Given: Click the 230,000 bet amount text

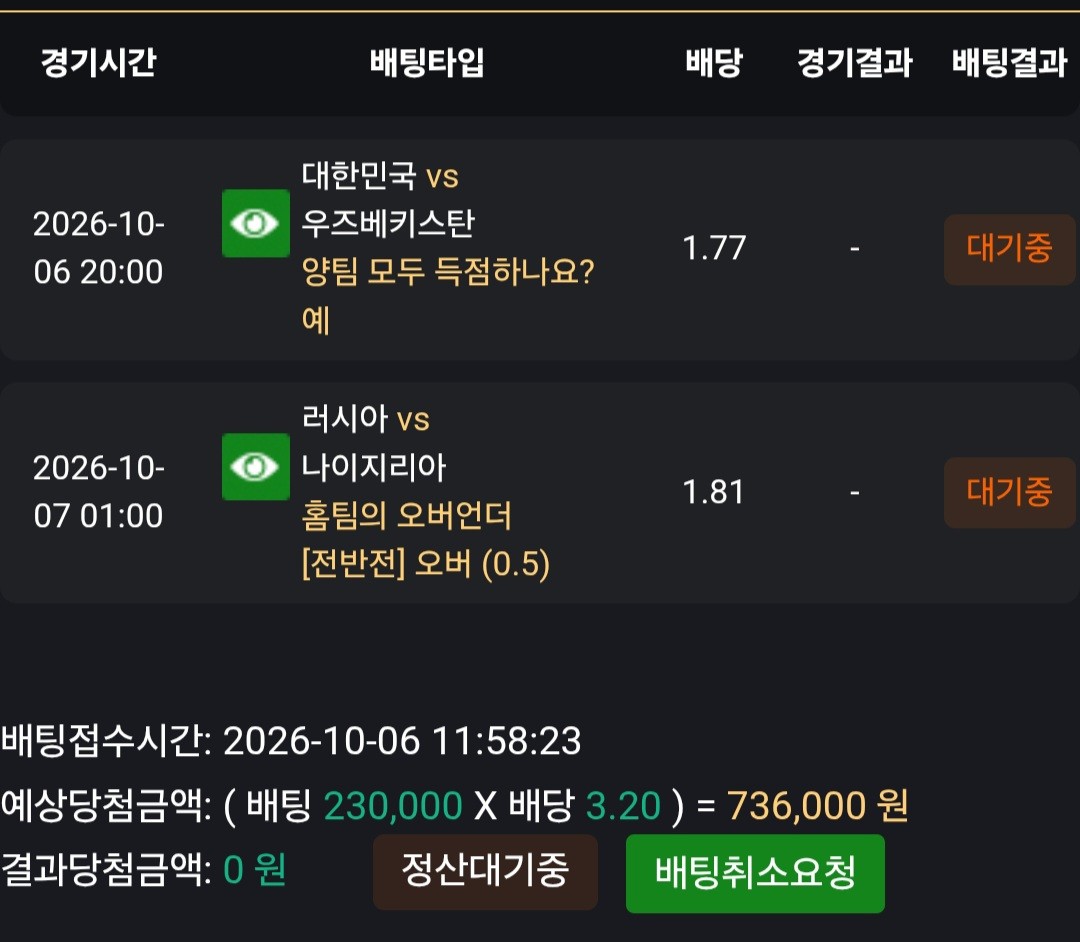Looking at the screenshot, I should click(393, 806).
